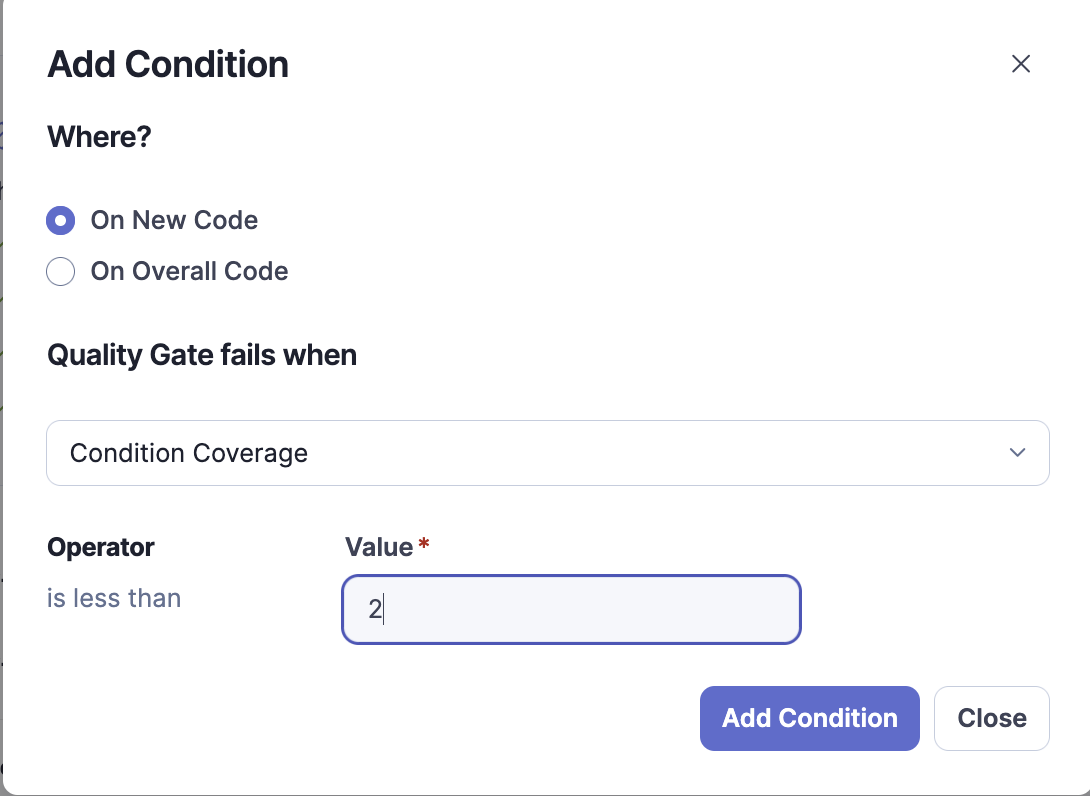Click the Quality Gate fails when heading
This screenshot has height=796, width=1090.
coord(202,355)
